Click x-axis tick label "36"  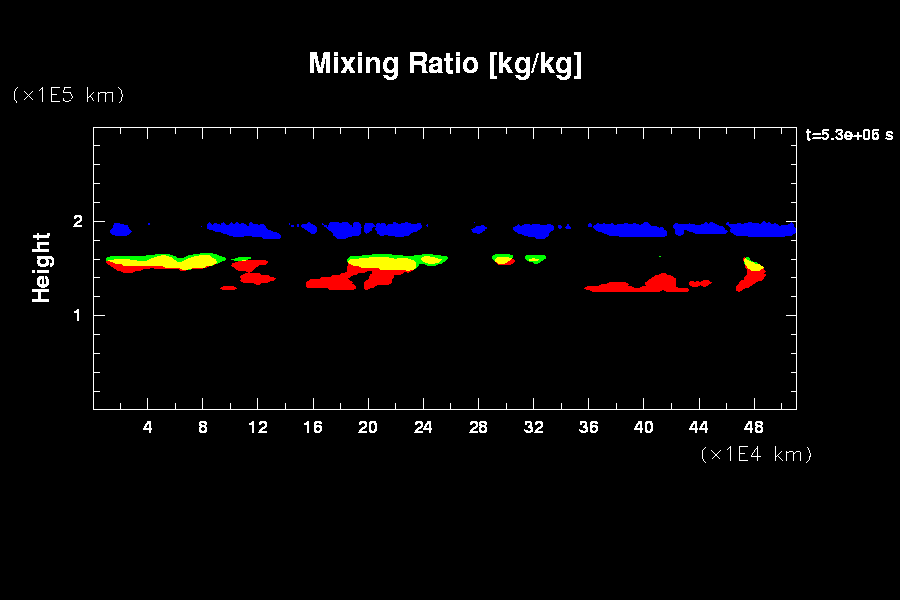(x=589, y=427)
